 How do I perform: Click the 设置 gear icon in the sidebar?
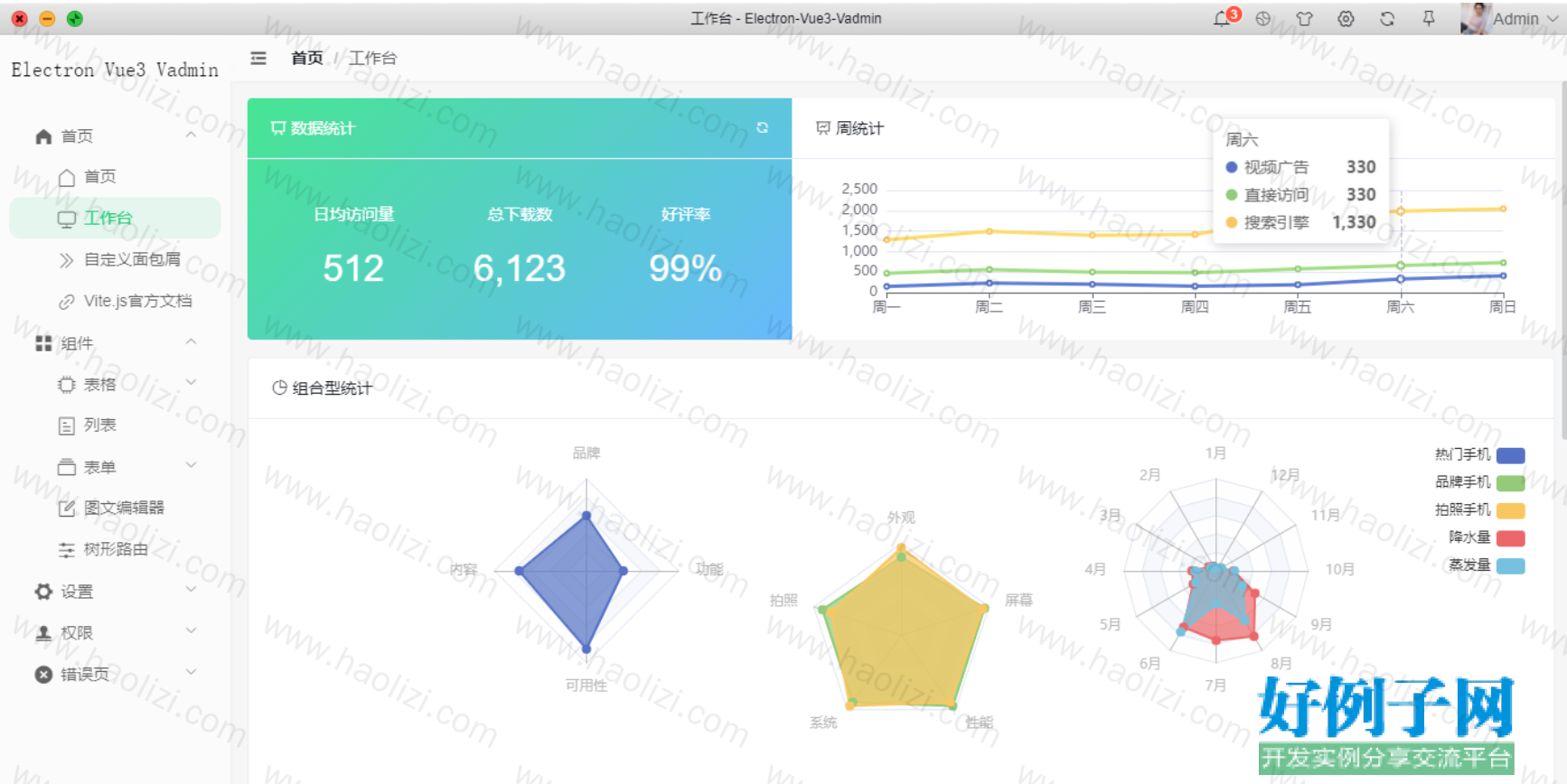[43, 592]
